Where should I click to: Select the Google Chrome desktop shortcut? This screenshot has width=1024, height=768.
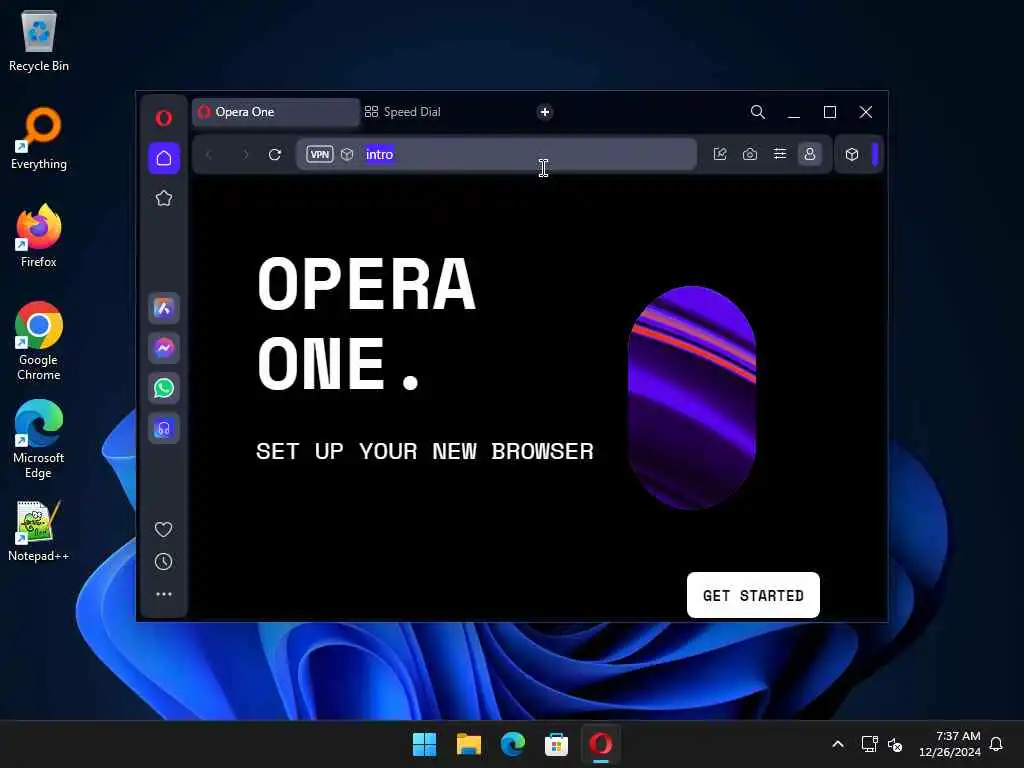pyautogui.click(x=39, y=342)
